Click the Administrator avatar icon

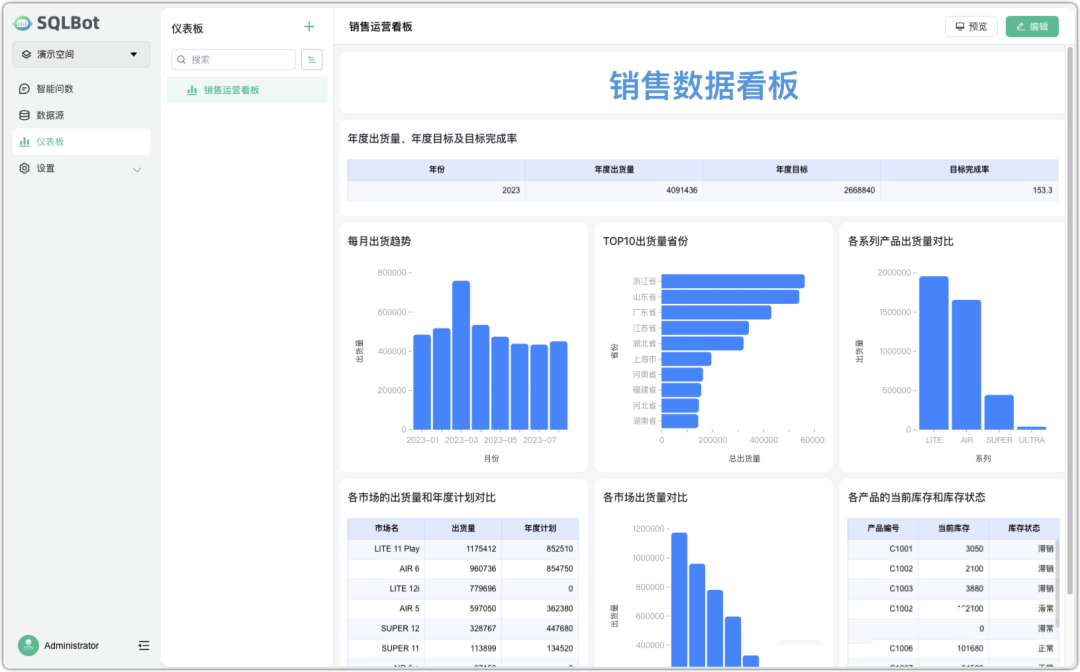28,646
